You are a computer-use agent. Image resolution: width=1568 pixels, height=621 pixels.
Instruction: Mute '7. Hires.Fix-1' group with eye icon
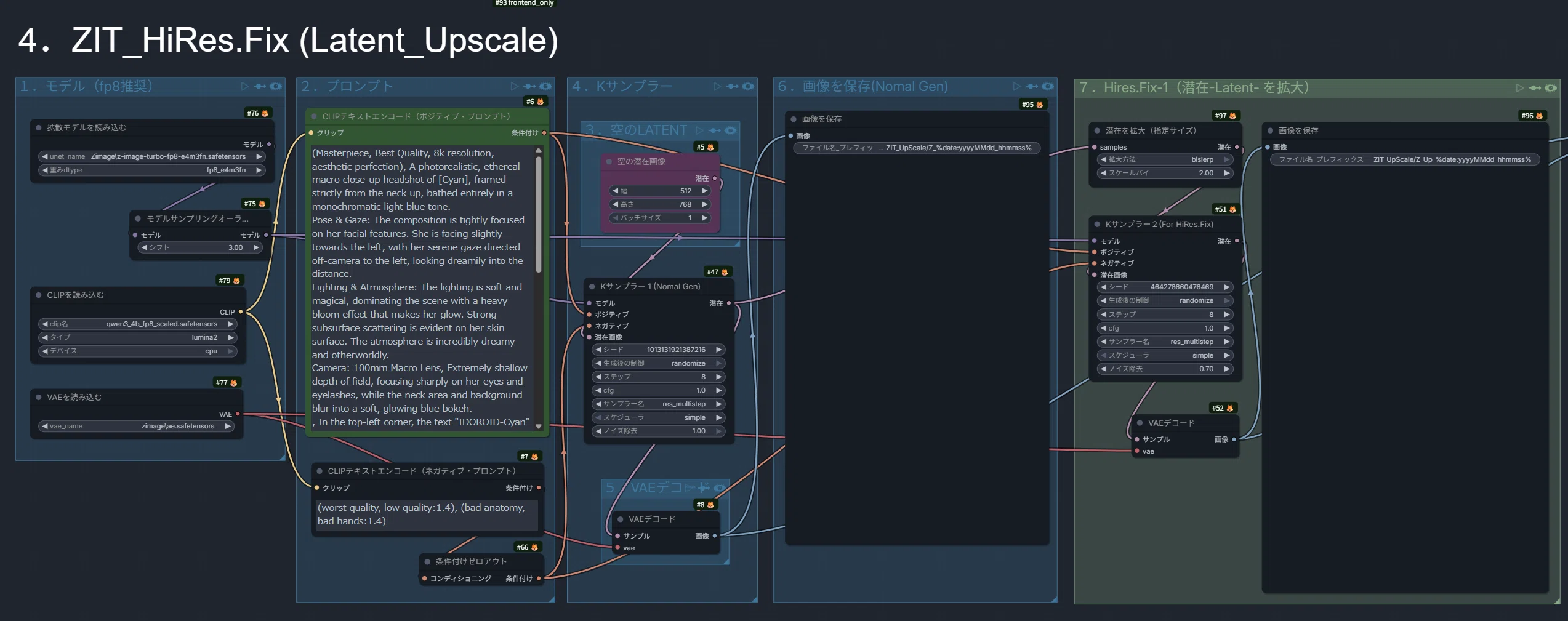click(x=1551, y=88)
